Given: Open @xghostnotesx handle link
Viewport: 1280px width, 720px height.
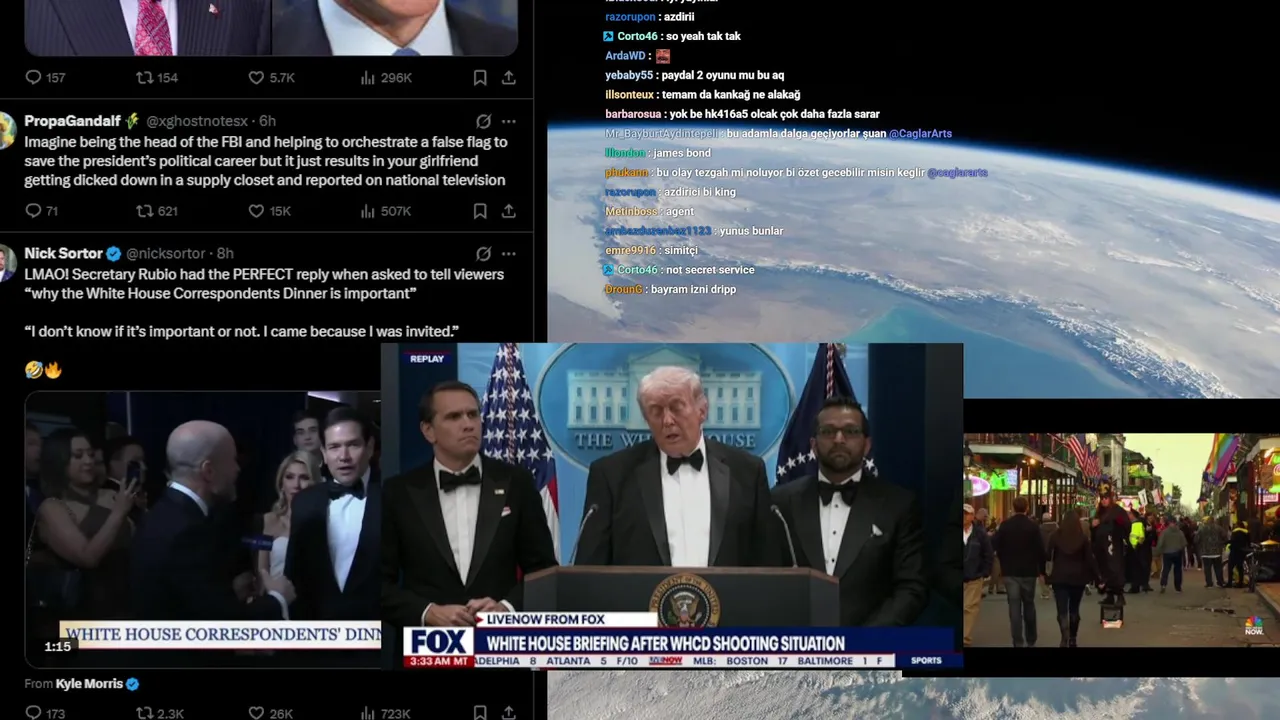Looking at the screenshot, I should coord(197,121).
